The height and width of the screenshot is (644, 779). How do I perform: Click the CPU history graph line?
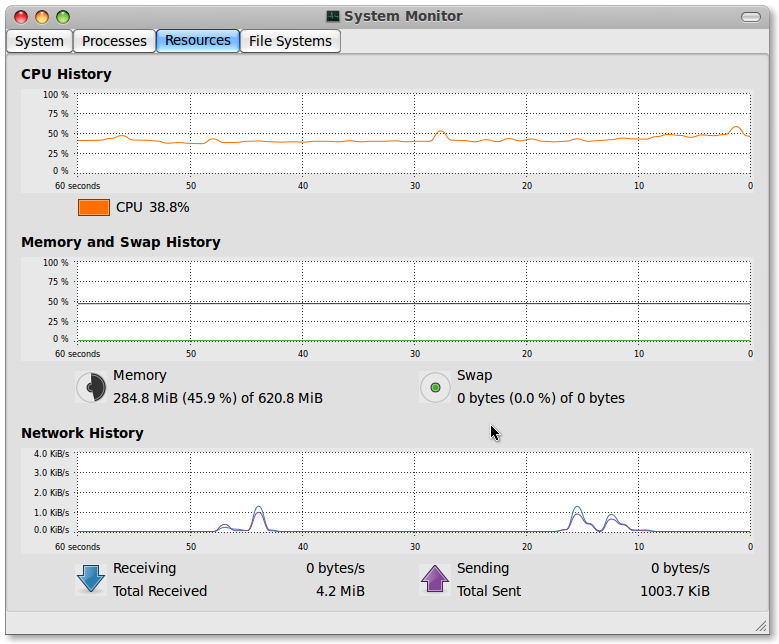click(413, 141)
